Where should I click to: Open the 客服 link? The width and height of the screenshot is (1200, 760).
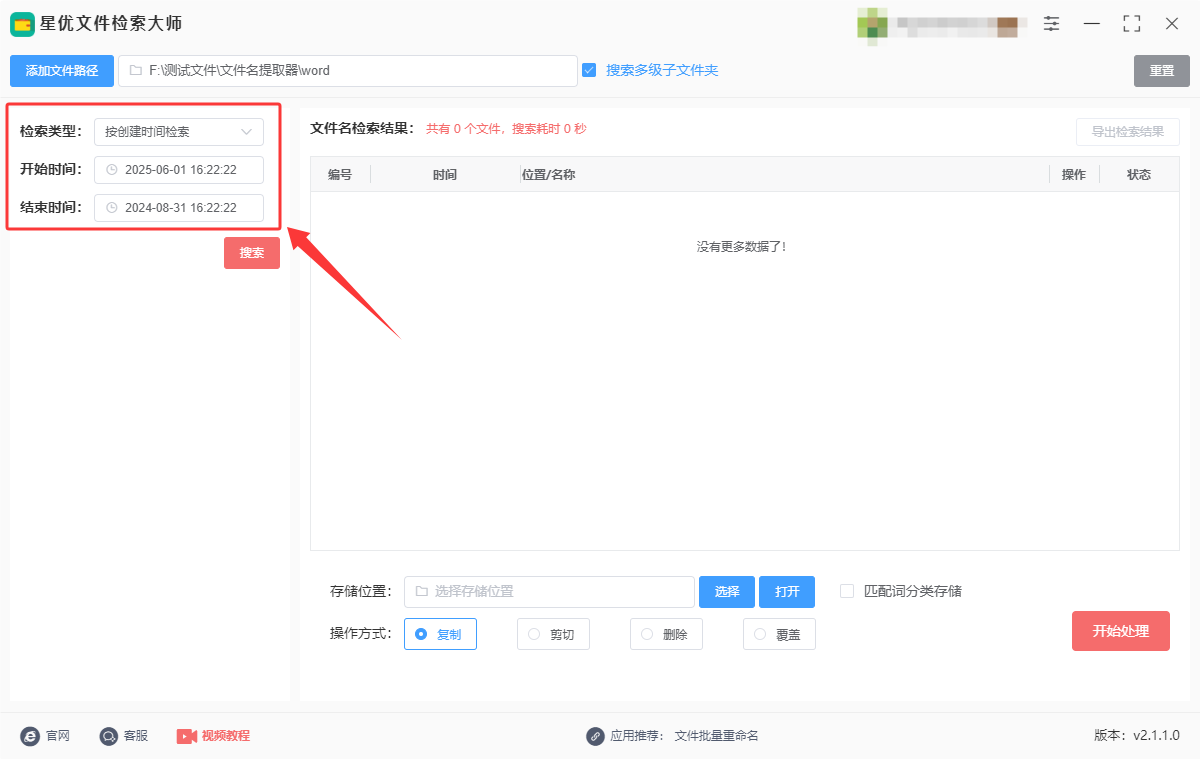coord(136,736)
